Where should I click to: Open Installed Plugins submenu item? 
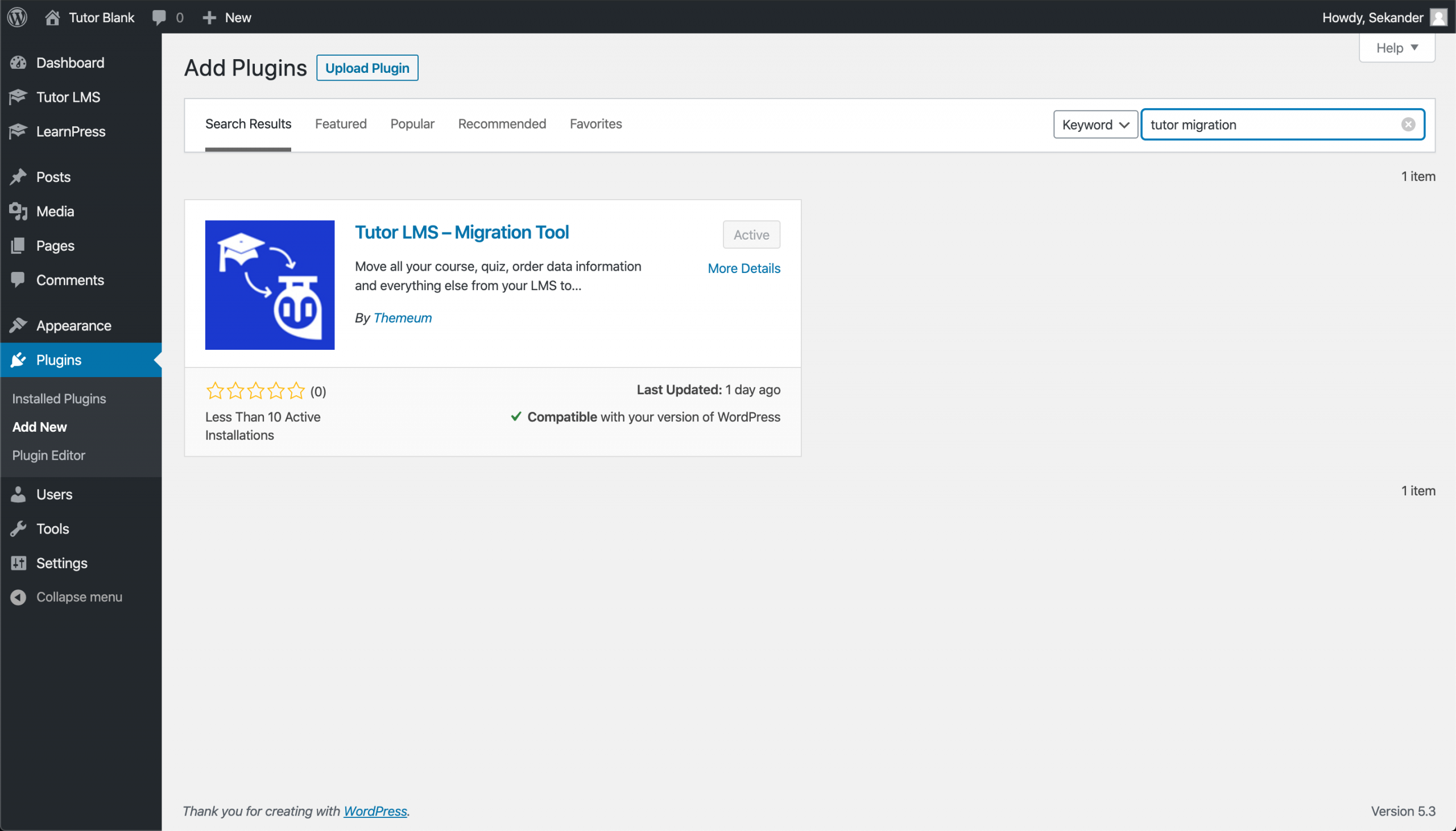point(59,398)
